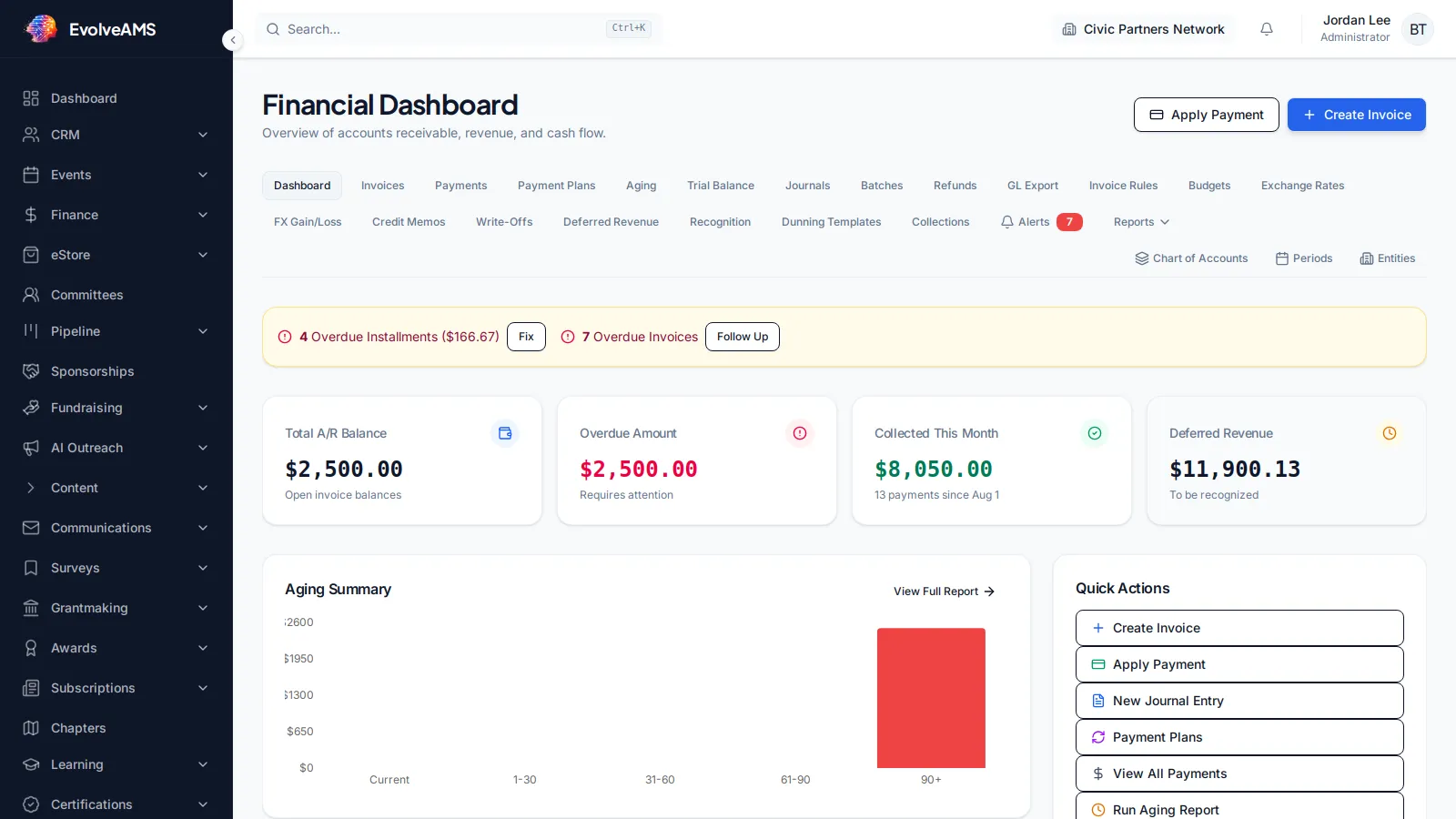Click Follow Up for overdue invoices

[743, 337]
